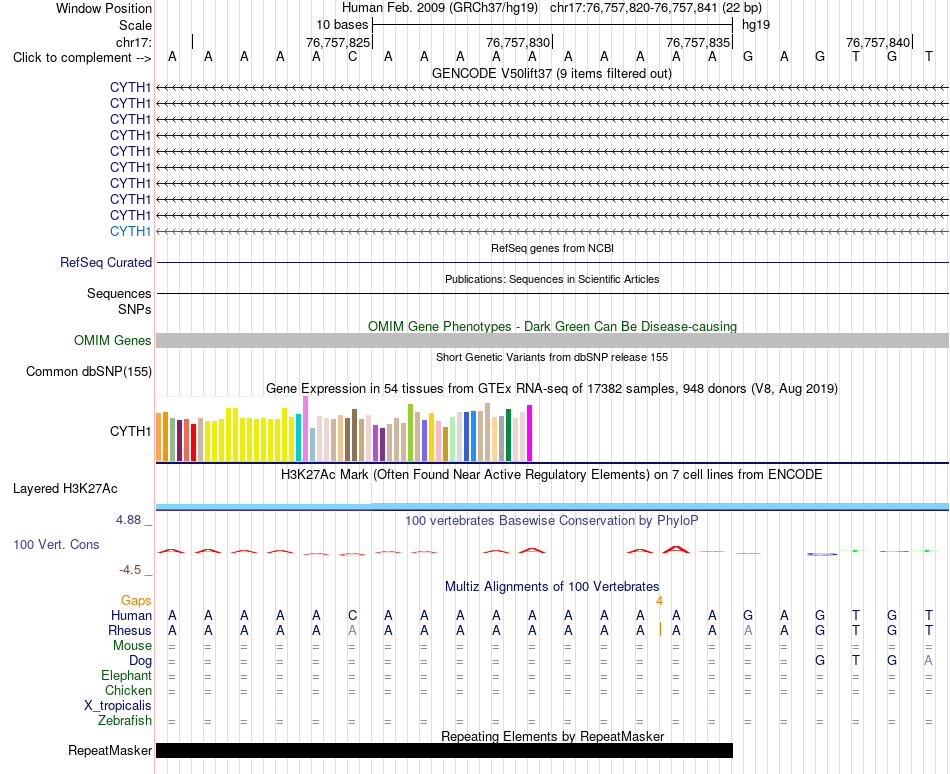Click the Mouse species label

click(x=132, y=646)
